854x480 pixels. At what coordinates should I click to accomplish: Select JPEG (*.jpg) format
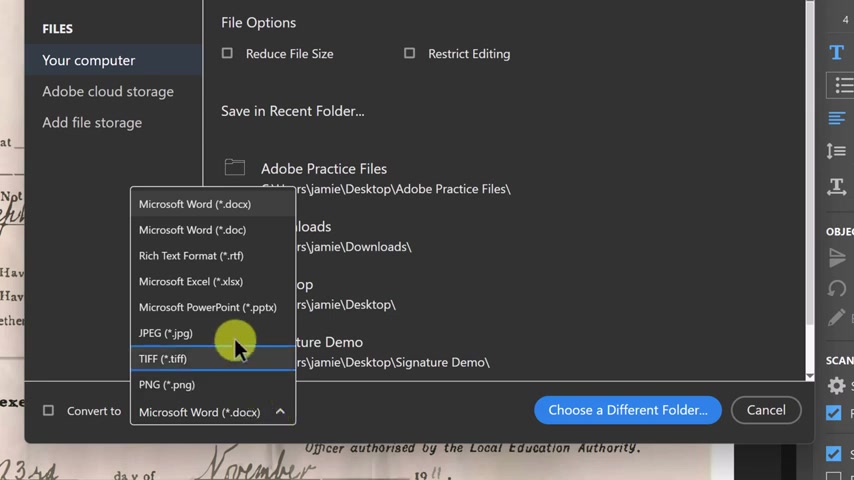213,333
